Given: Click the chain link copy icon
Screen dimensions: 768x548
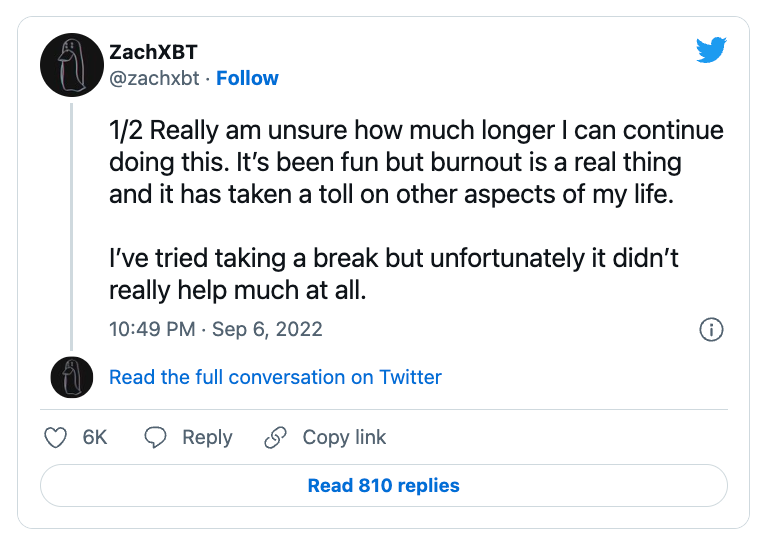Looking at the screenshot, I should tap(275, 437).
